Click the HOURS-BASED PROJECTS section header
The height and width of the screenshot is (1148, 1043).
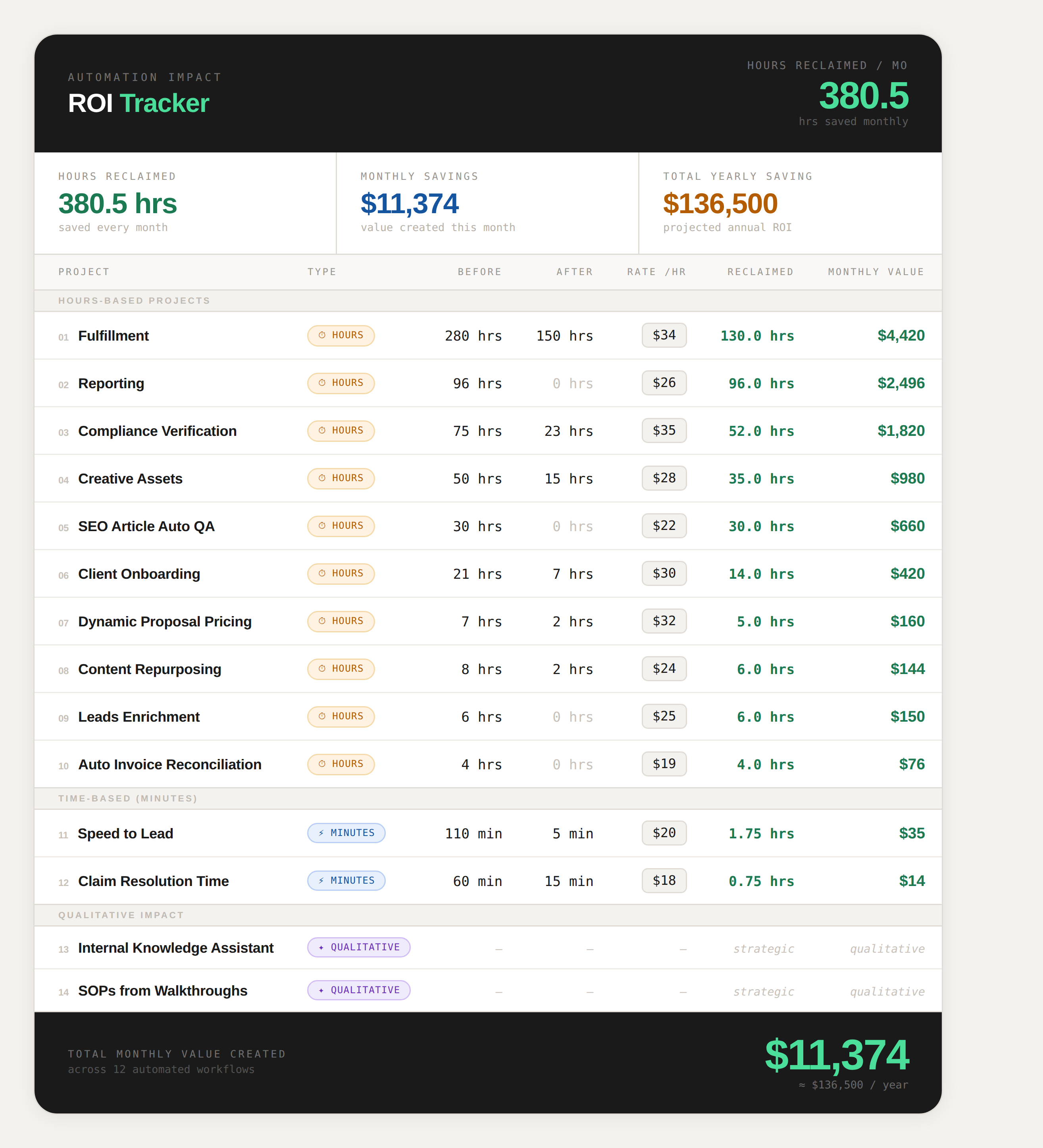click(x=135, y=300)
